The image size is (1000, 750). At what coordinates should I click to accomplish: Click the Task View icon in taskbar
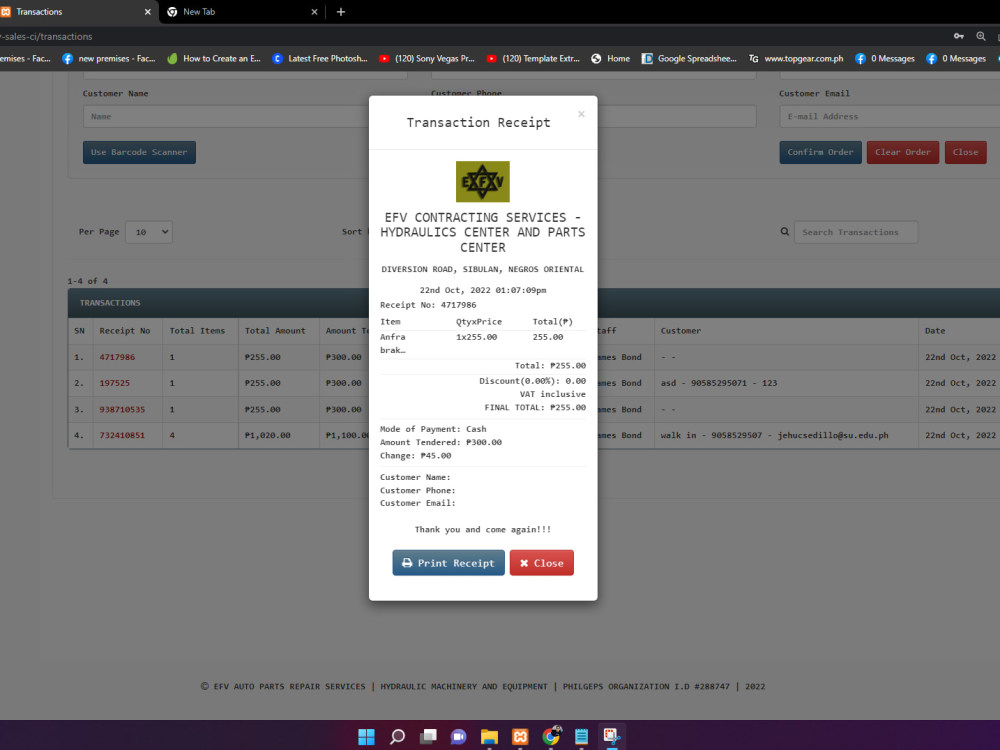tap(428, 737)
